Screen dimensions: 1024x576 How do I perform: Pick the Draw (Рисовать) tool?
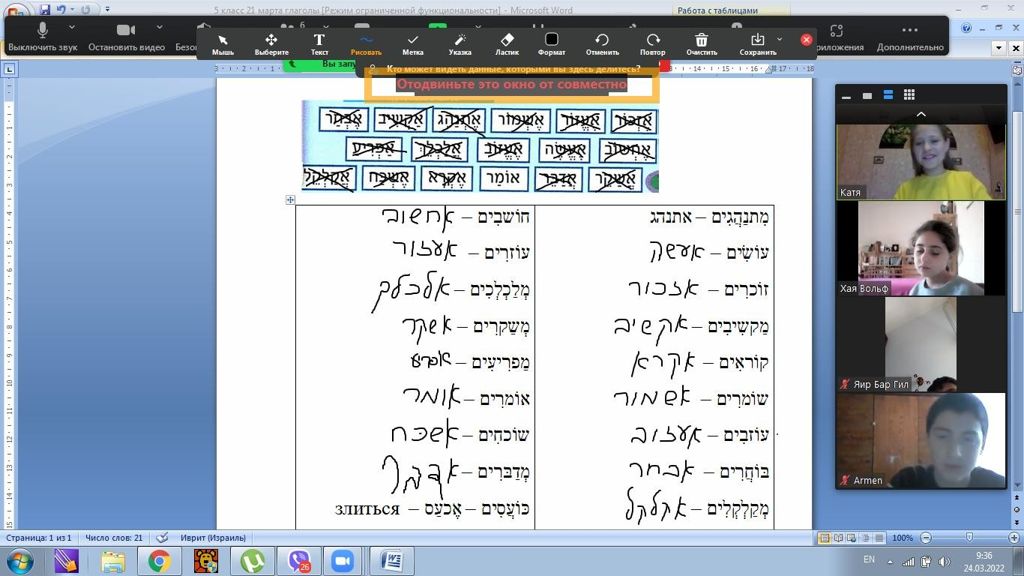click(365, 44)
